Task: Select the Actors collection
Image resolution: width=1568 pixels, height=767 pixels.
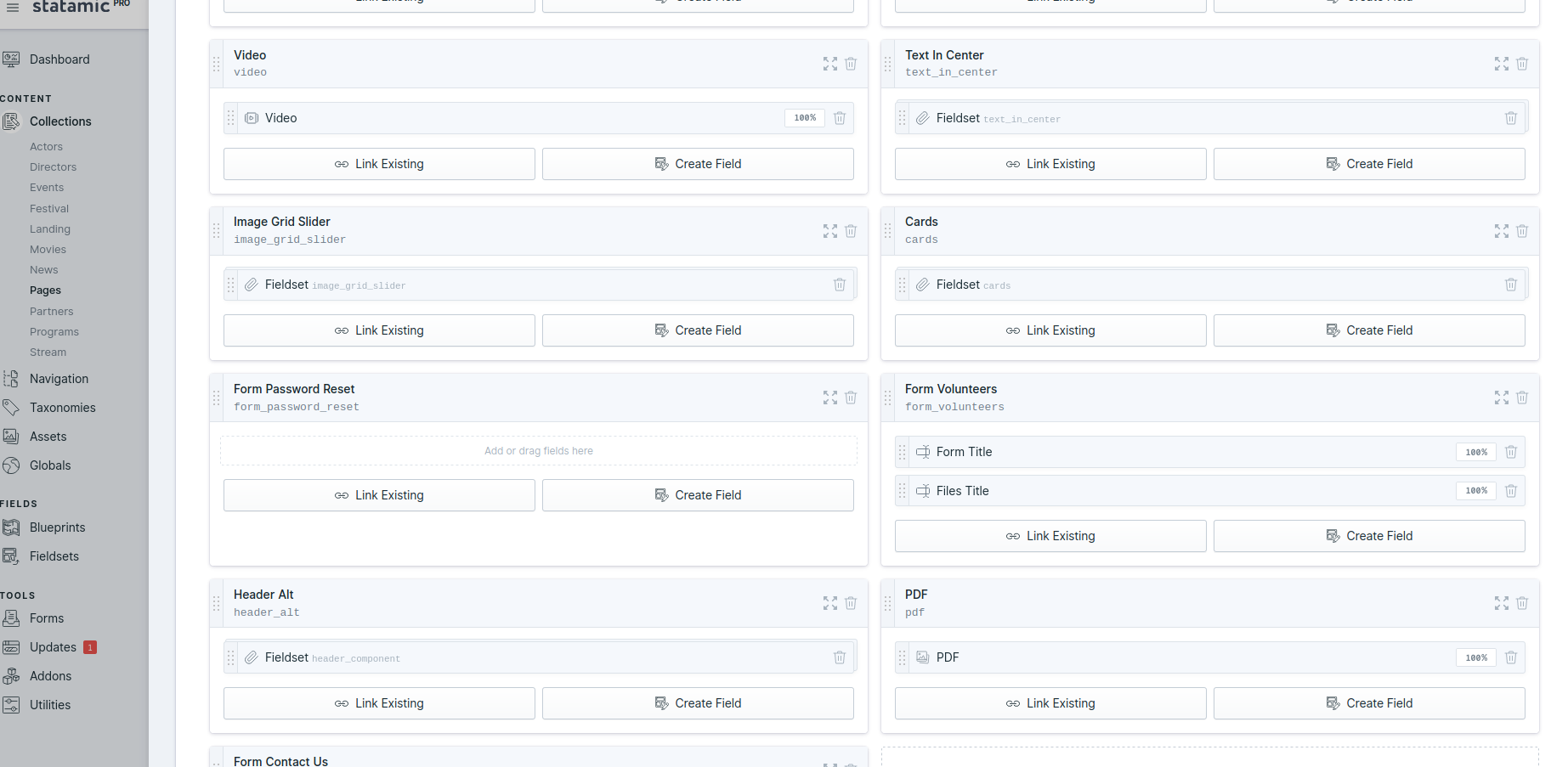Action: coord(46,147)
